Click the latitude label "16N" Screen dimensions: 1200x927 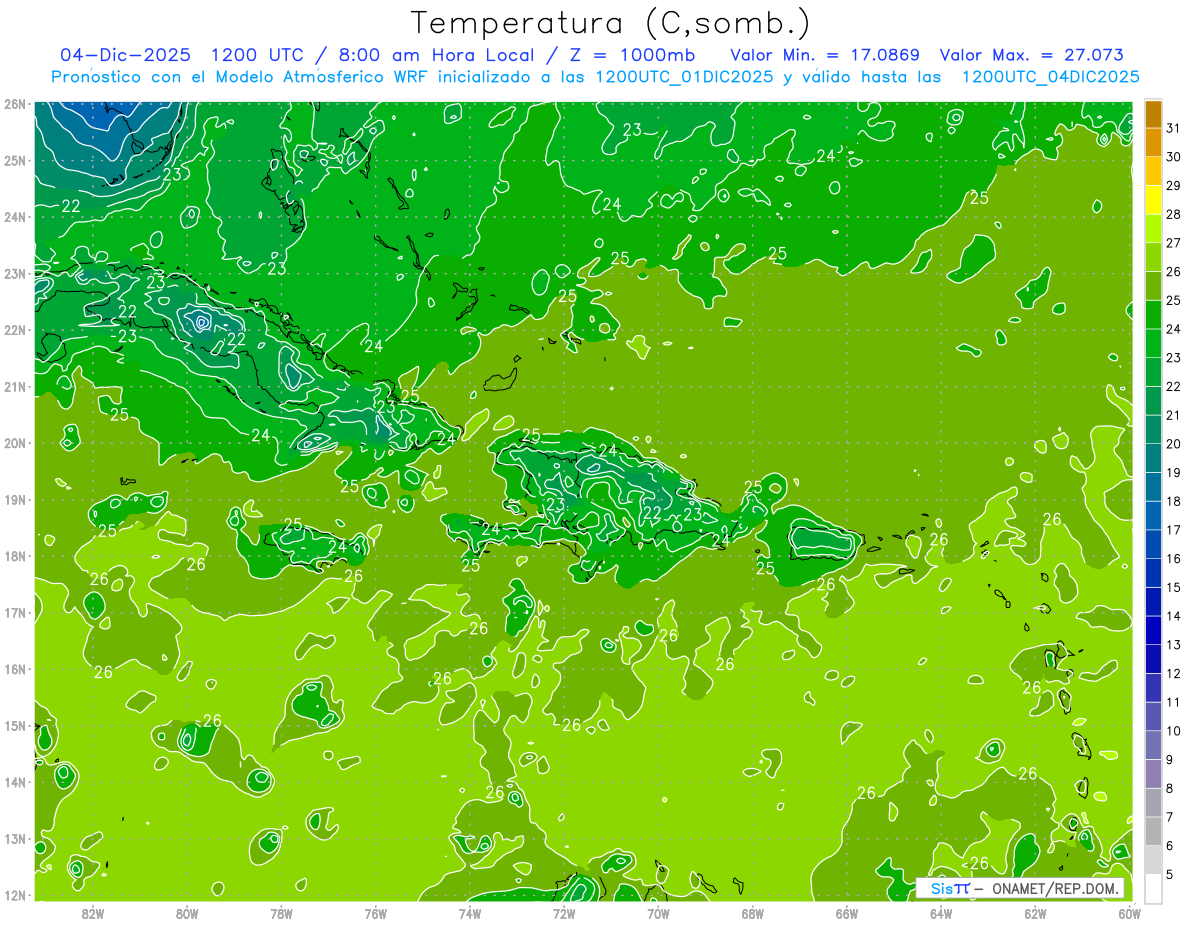(16, 669)
